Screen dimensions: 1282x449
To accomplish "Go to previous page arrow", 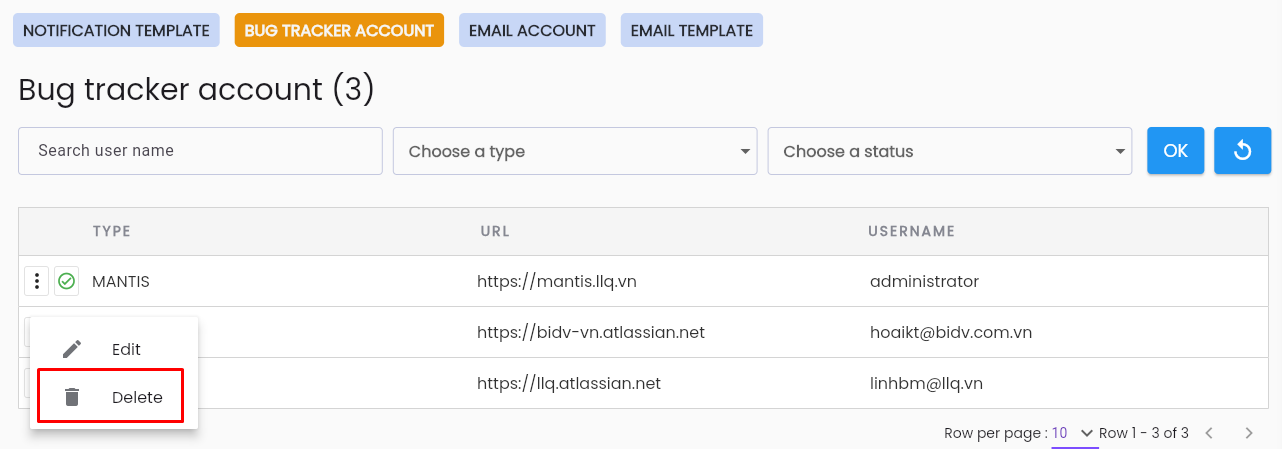I will pos(1209,433).
